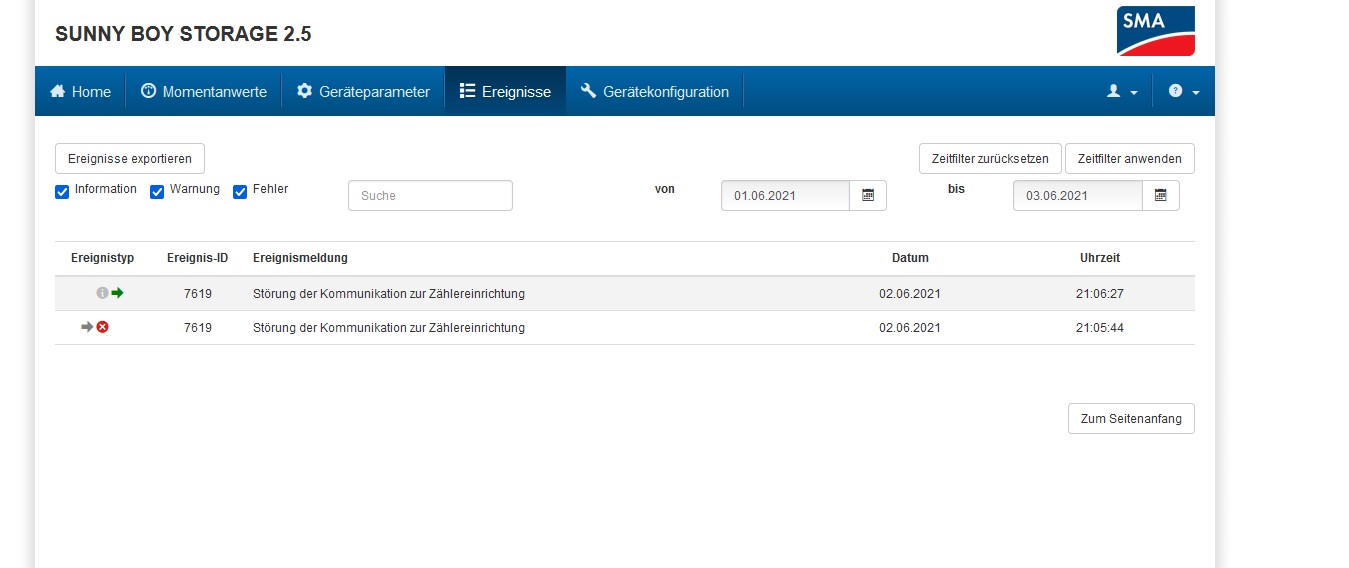
Task: Uncheck the Information checkbox
Action: 62,191
